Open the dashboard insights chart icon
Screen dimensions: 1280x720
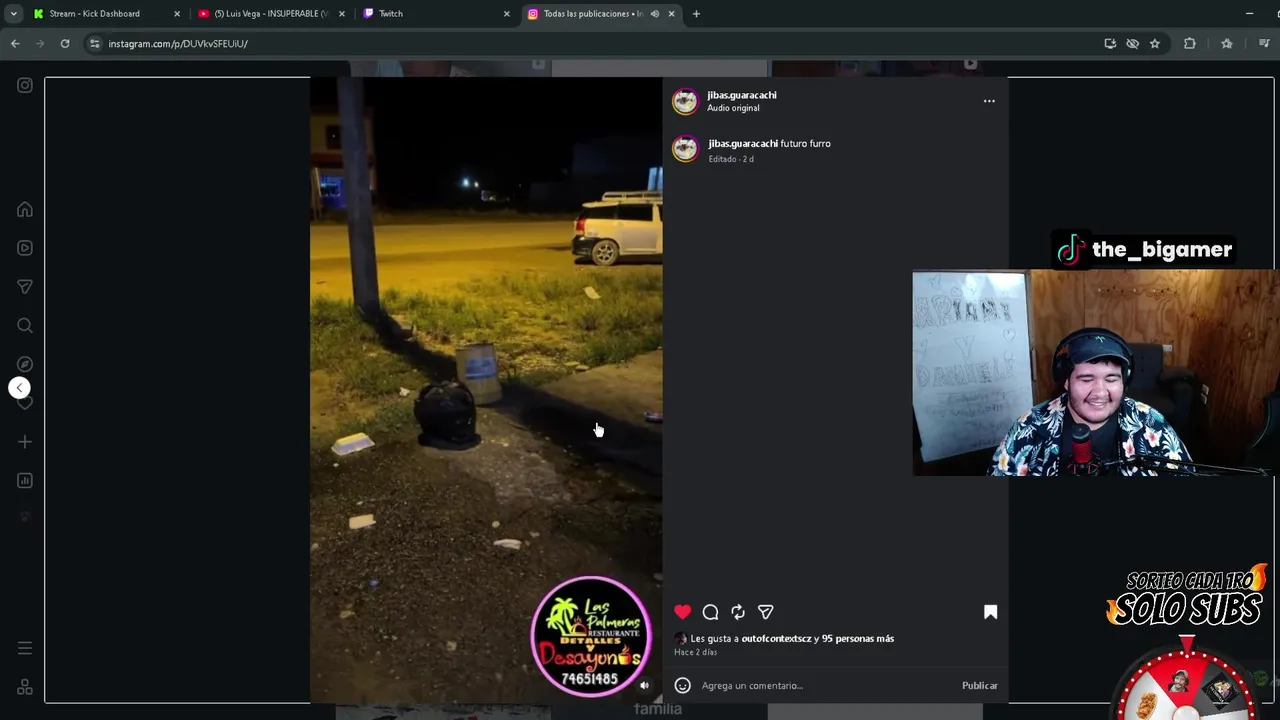[x=25, y=480]
